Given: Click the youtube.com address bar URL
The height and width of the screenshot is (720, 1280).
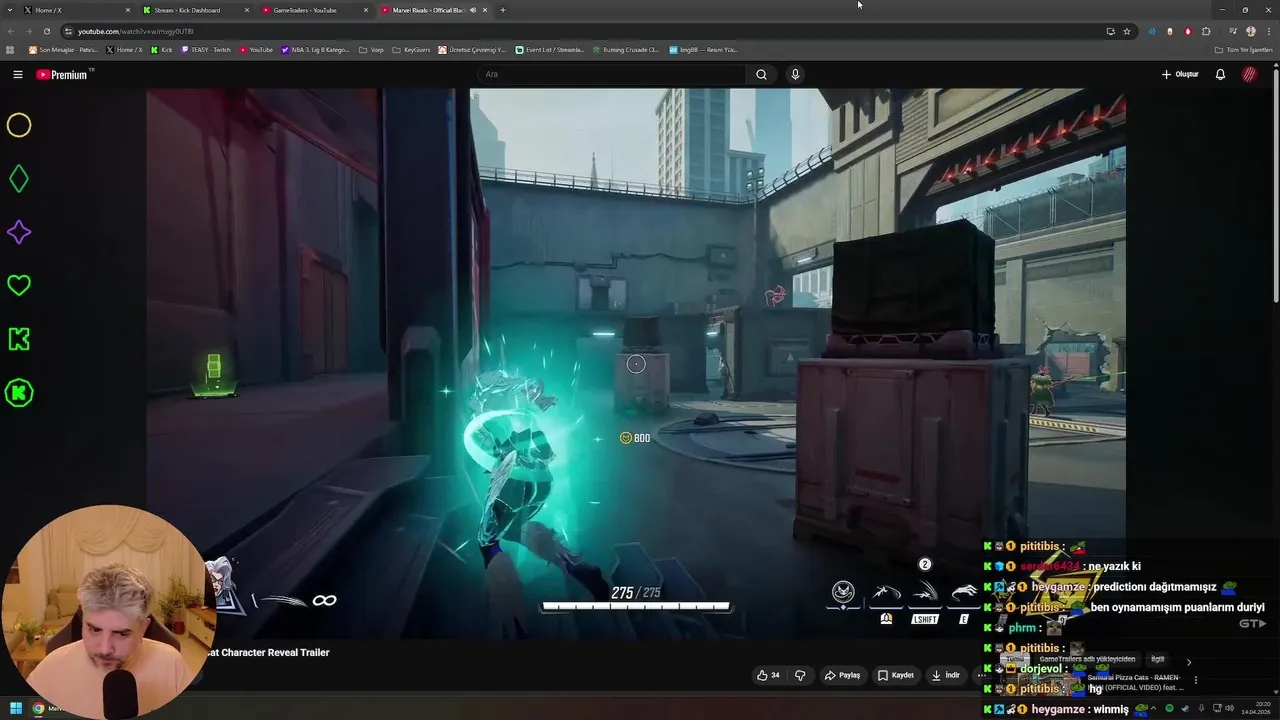Looking at the screenshot, I should pyautogui.click(x=136, y=31).
